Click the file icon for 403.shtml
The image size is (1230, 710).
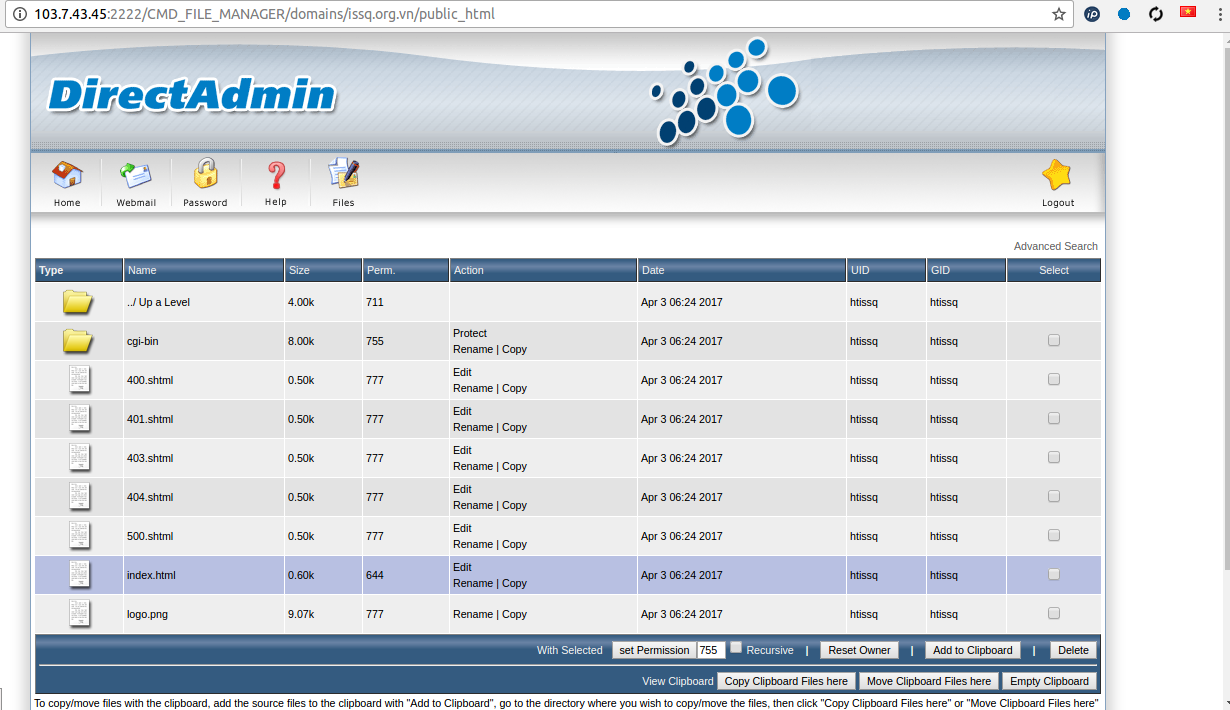pyautogui.click(x=79, y=458)
